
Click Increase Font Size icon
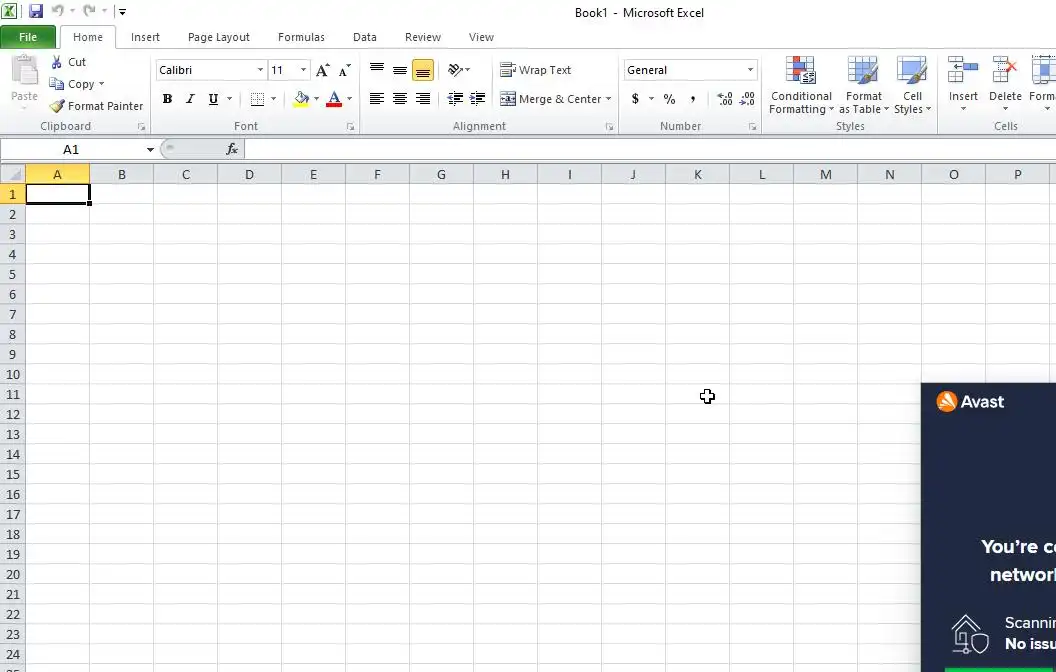tap(323, 70)
